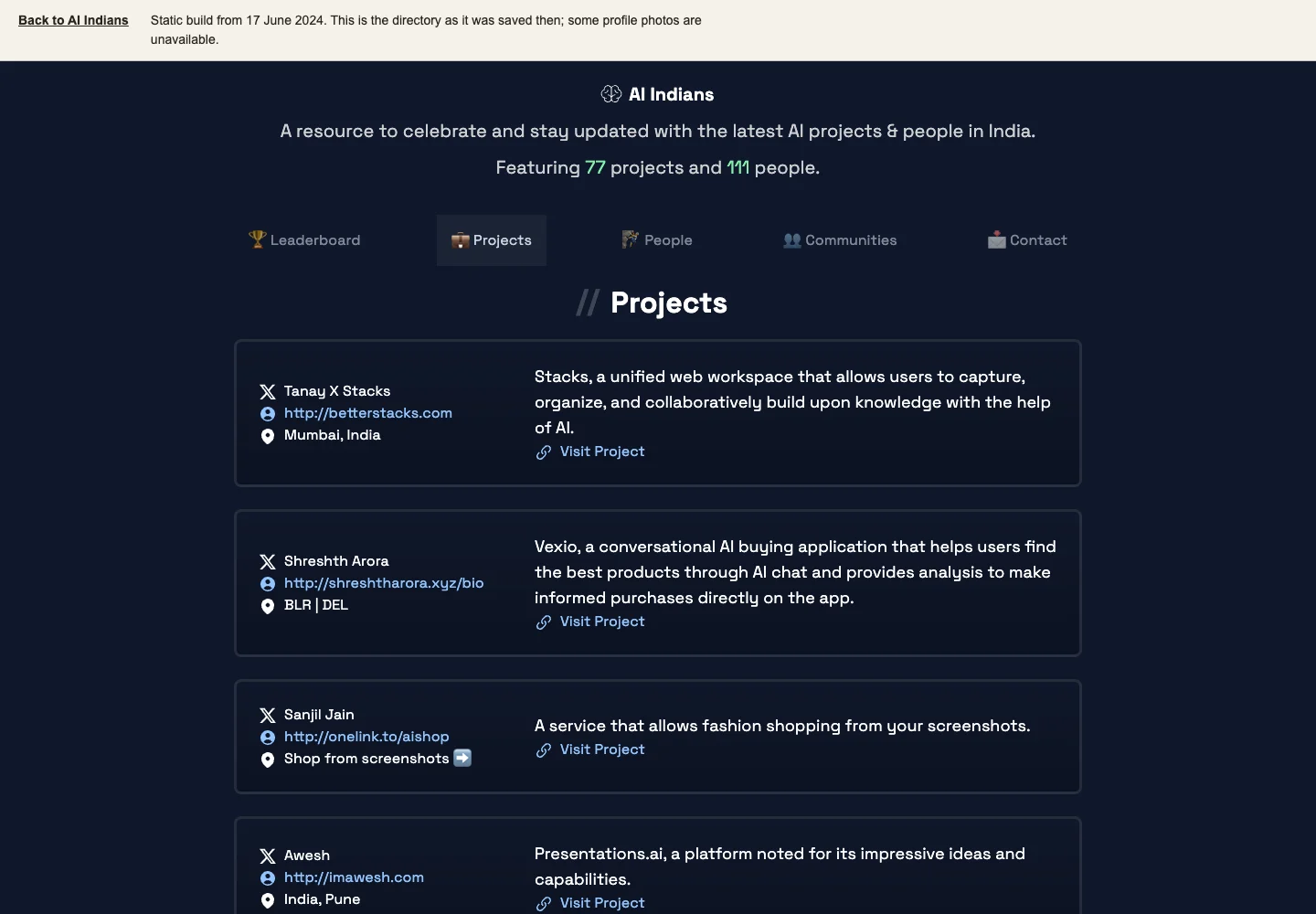
Task: Click the chain link icon in Presentations.ai card
Action: [x=544, y=904]
